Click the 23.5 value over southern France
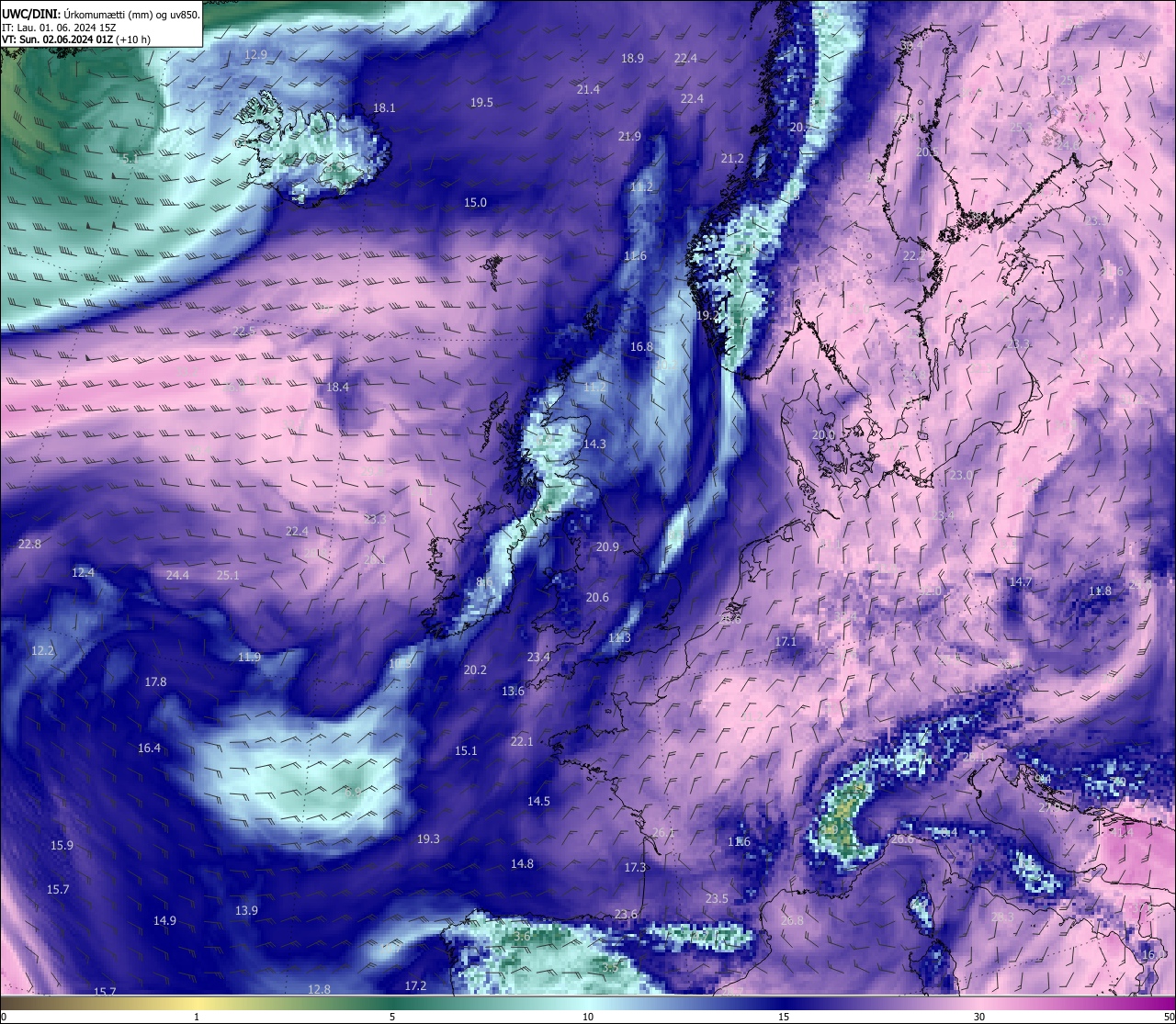The width and height of the screenshot is (1176, 1024). pos(717,899)
